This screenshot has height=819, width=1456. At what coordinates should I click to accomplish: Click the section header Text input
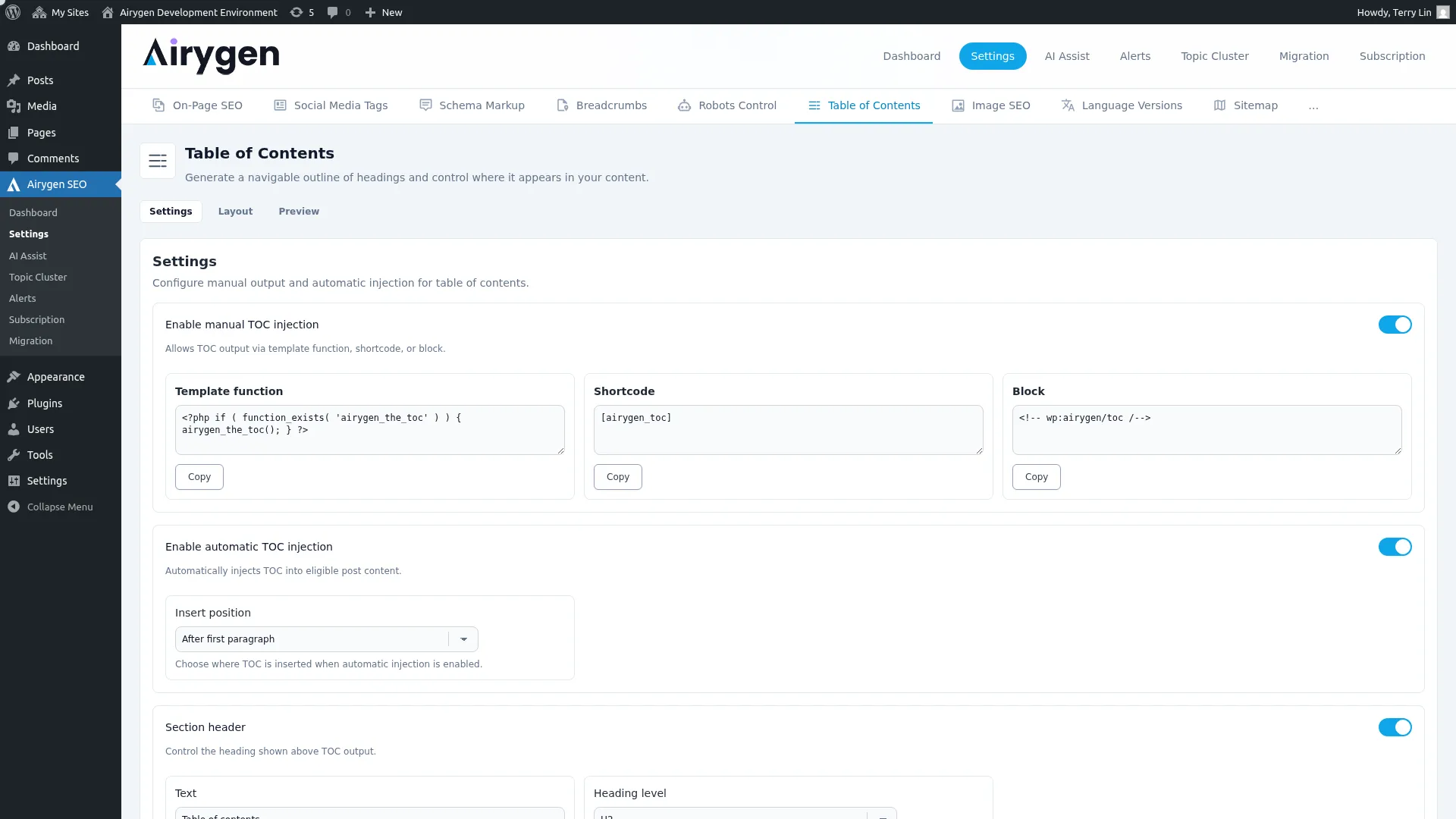[370, 813]
